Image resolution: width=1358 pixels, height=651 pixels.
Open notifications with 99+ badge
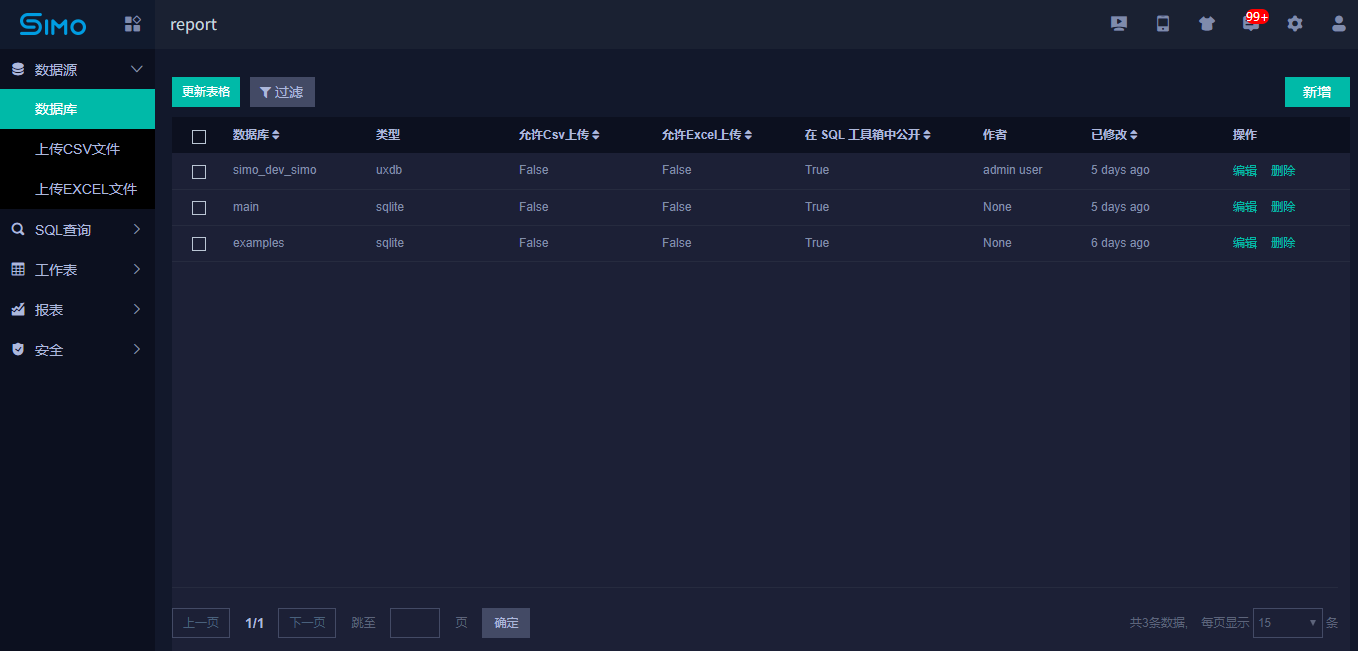coord(1251,23)
